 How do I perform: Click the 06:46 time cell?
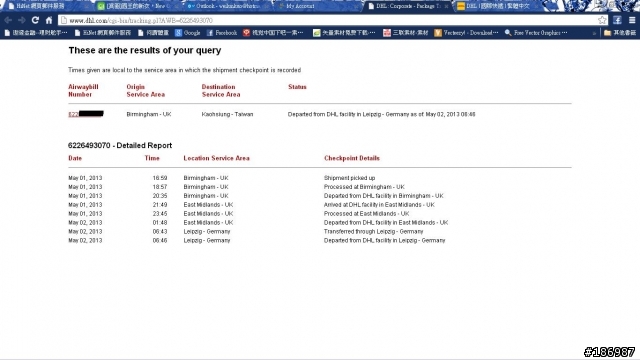pyautogui.click(x=160, y=241)
